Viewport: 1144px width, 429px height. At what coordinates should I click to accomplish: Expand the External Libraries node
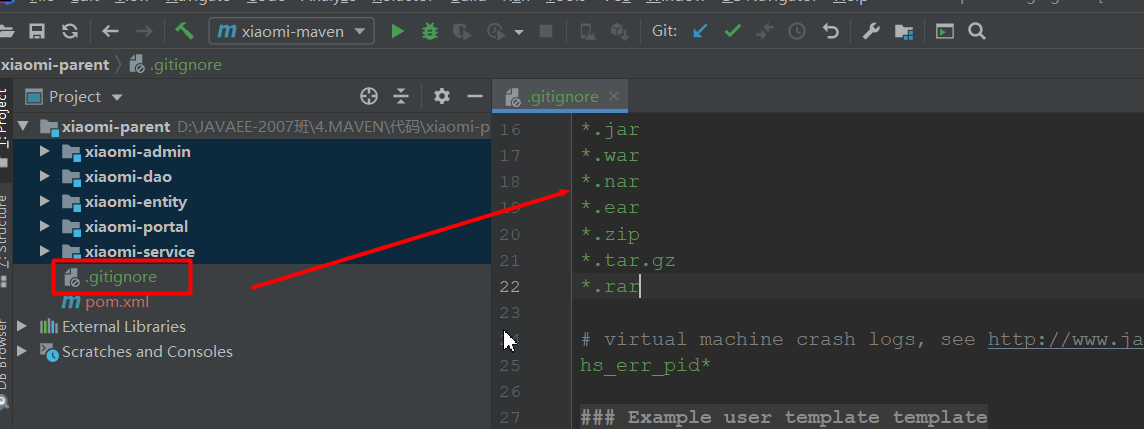(22, 326)
